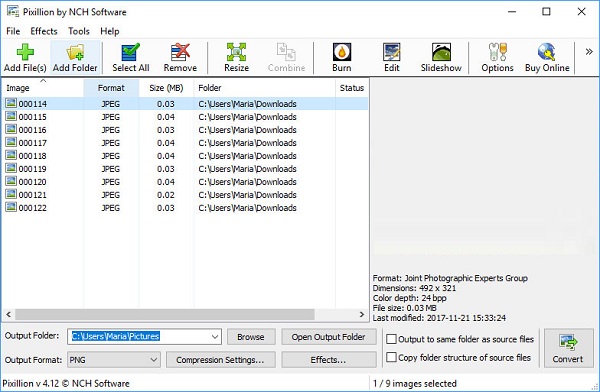Image resolution: width=600 pixels, height=392 pixels.
Task: Click the folder path cell of 000117
Action: pos(247,143)
